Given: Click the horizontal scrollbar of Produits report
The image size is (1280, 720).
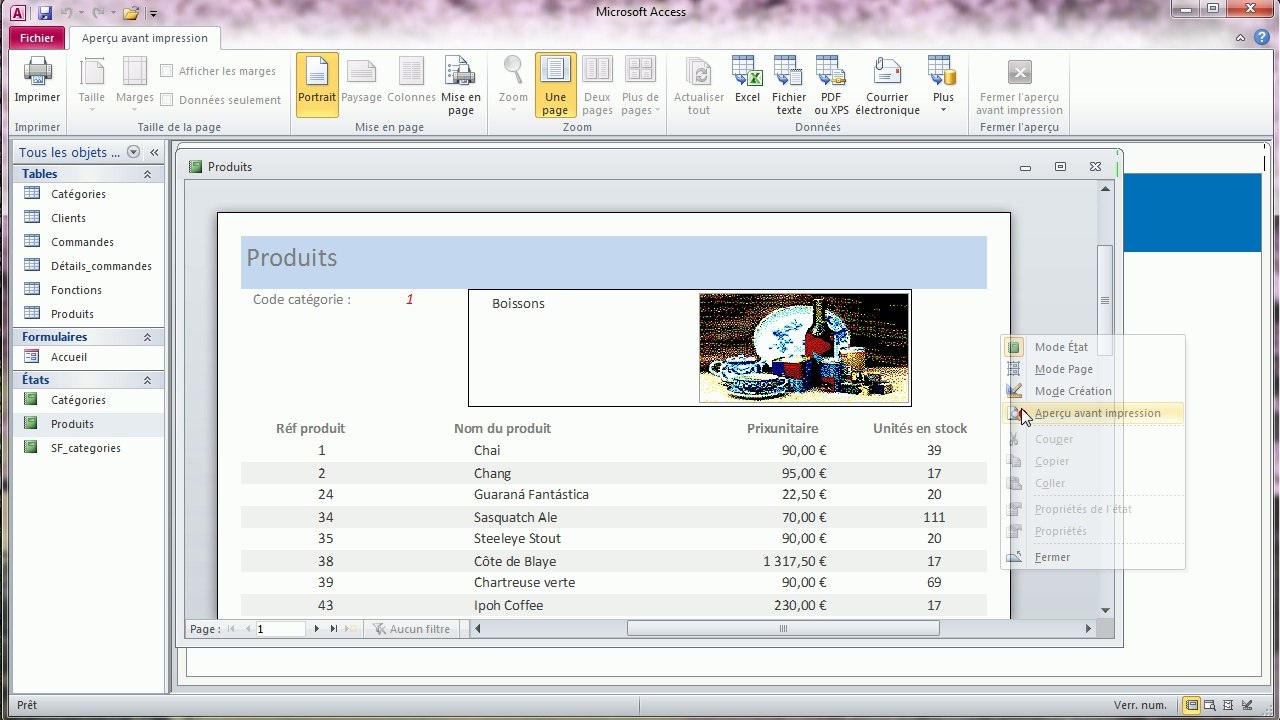Looking at the screenshot, I should click(x=783, y=629).
